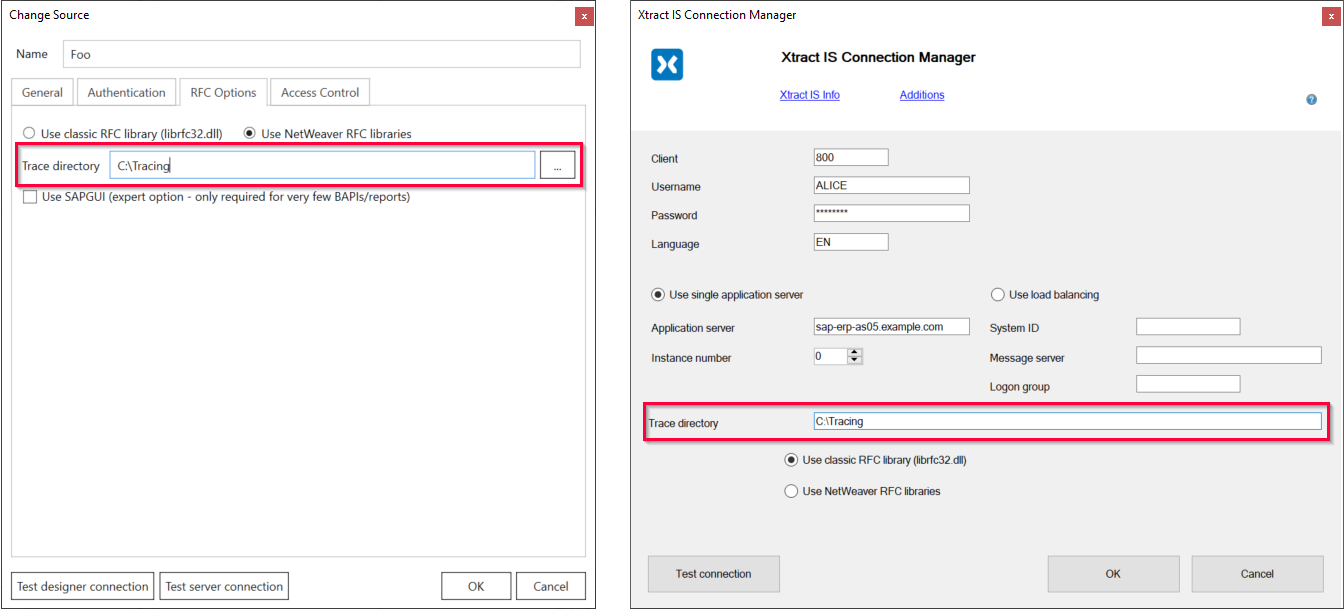Choose Use NetWeaver RFC libraries in Connection Manager
Viewport: 1344px width, 609px height.
[x=790, y=491]
